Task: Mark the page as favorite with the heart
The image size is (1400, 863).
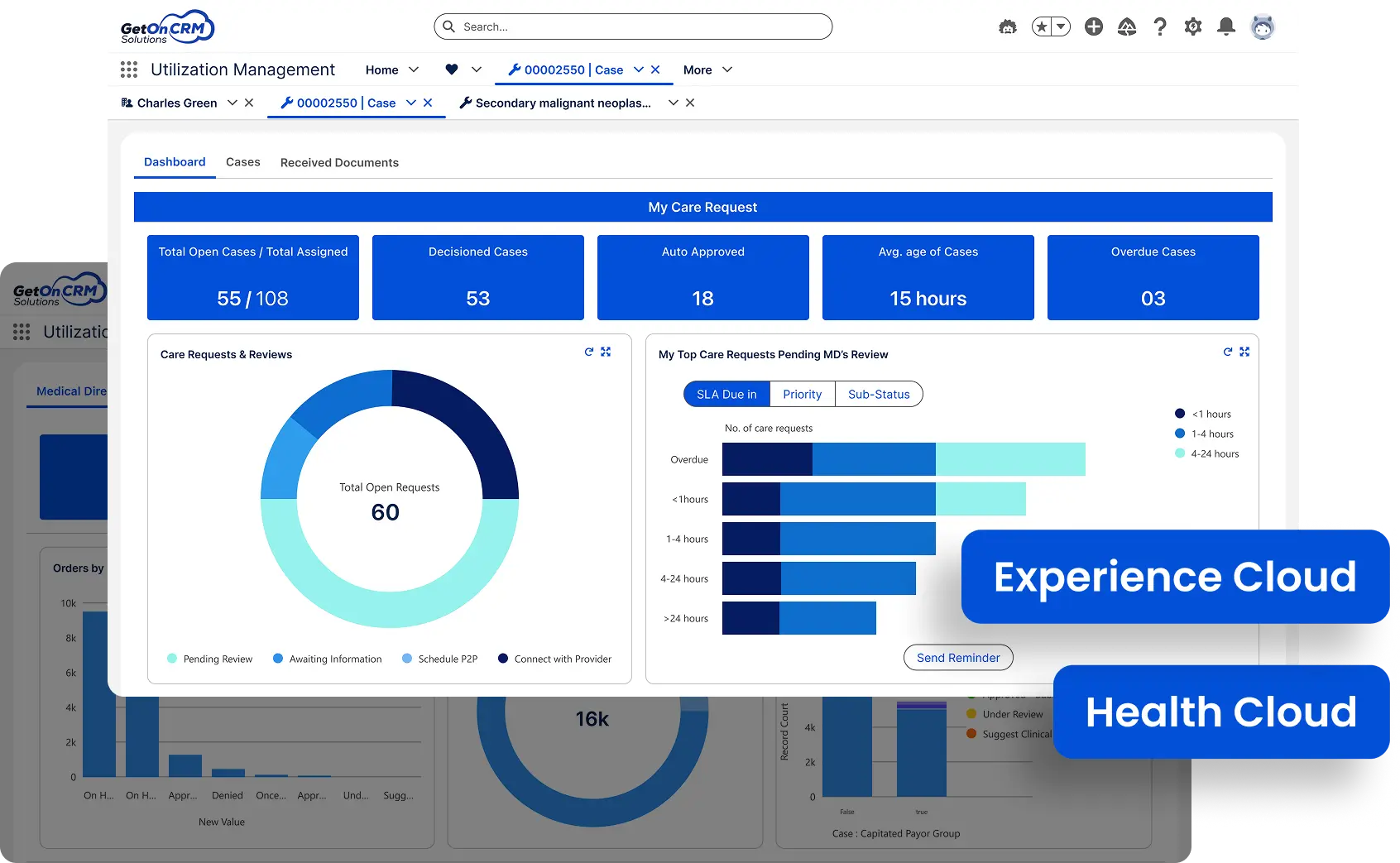Action: click(449, 70)
